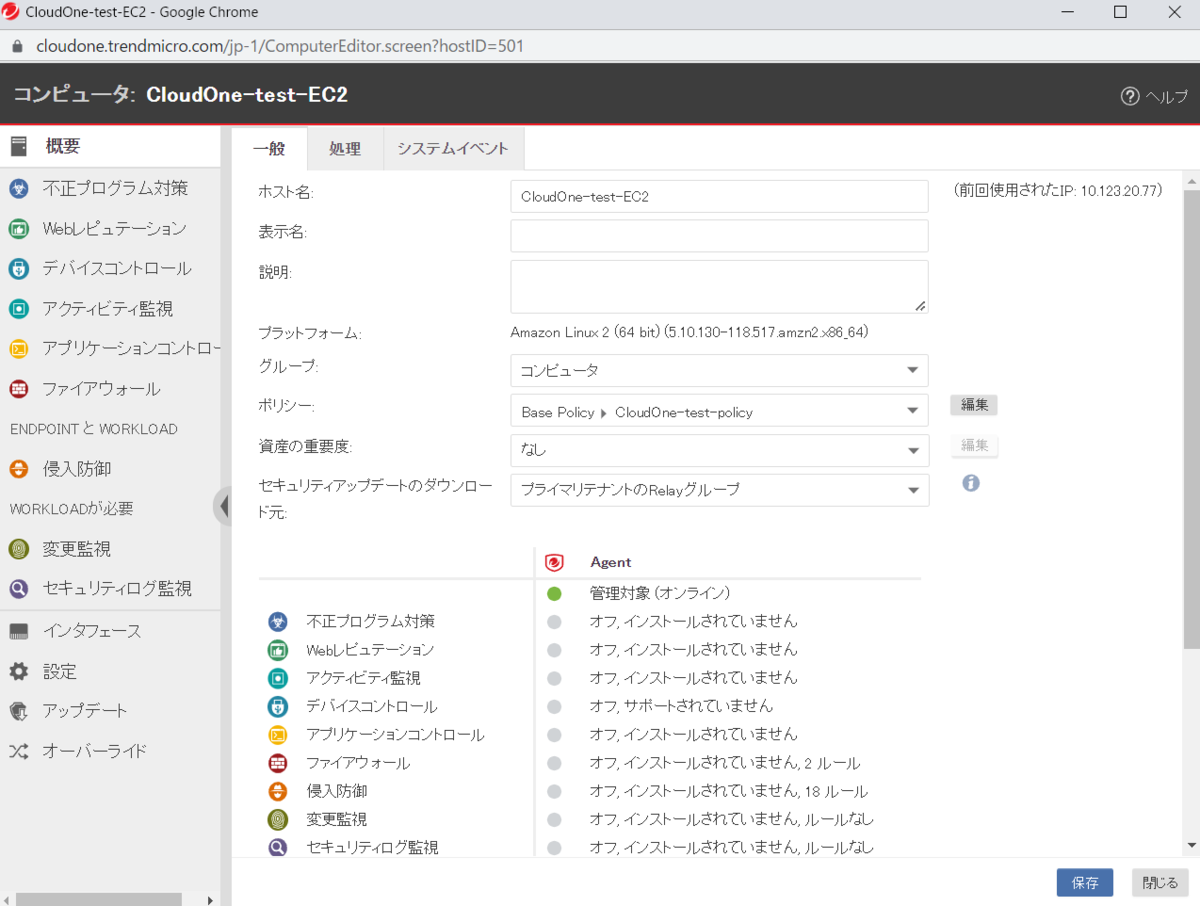The height and width of the screenshot is (906, 1200).
Task: Click アプリケーションコントロール icon in the status table
Action: (278, 734)
